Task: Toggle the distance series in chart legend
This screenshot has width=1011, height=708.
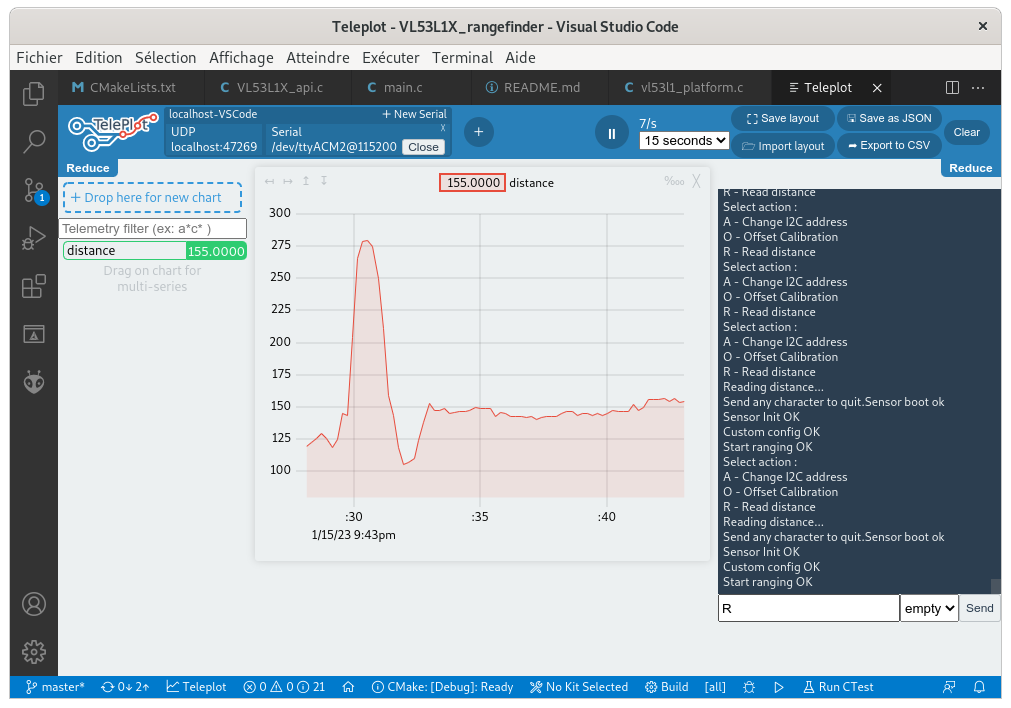Action: point(496,182)
